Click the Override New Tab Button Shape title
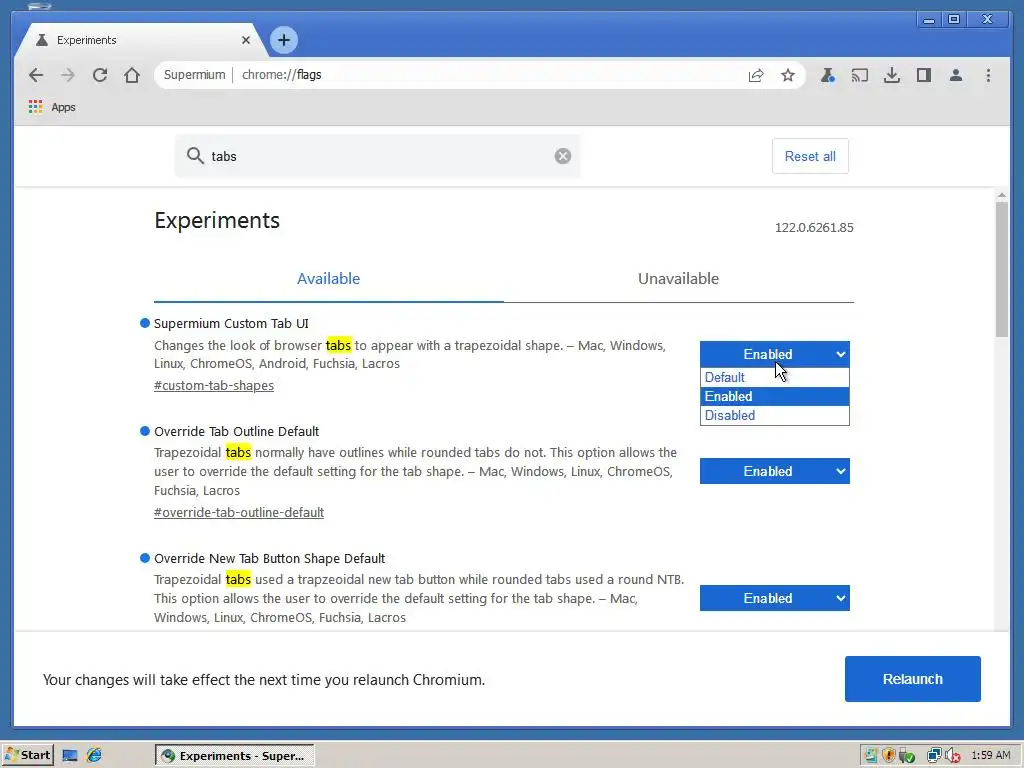Viewport: 1024px width, 768px height. click(269, 558)
